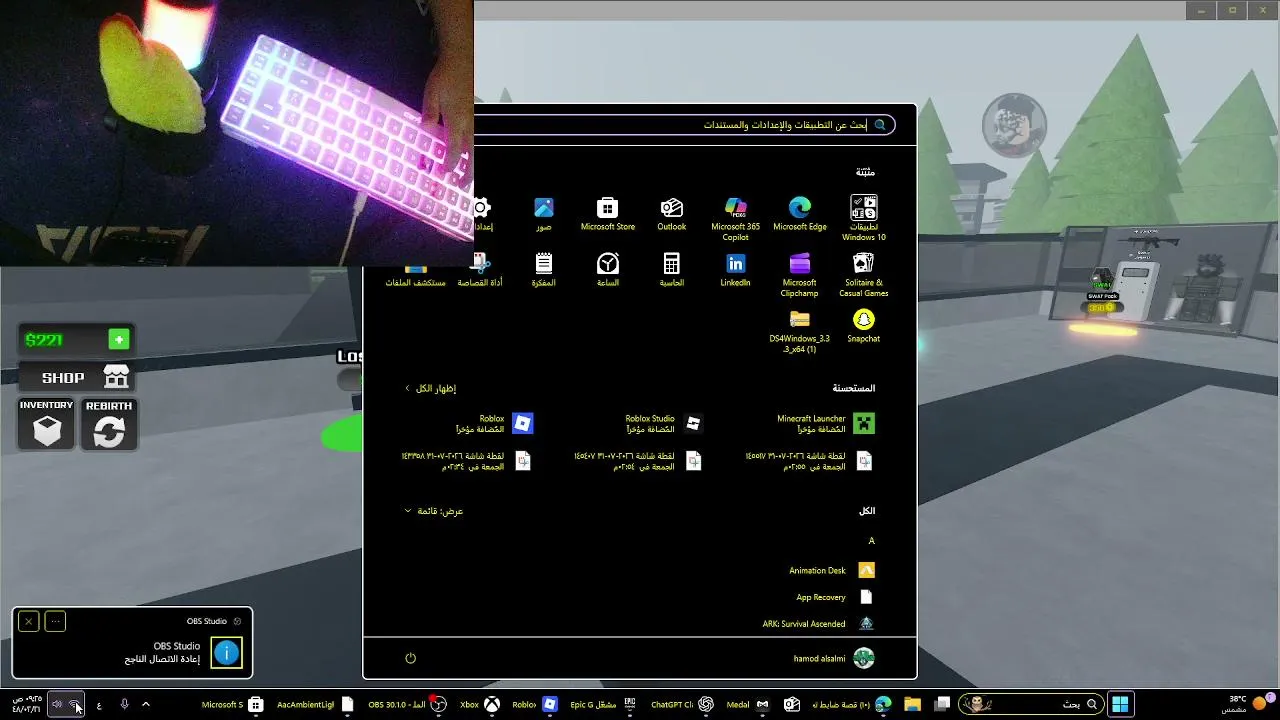Open Microsoft Store taskbar window
Viewport: 1280px width, 720px height.
click(232, 704)
